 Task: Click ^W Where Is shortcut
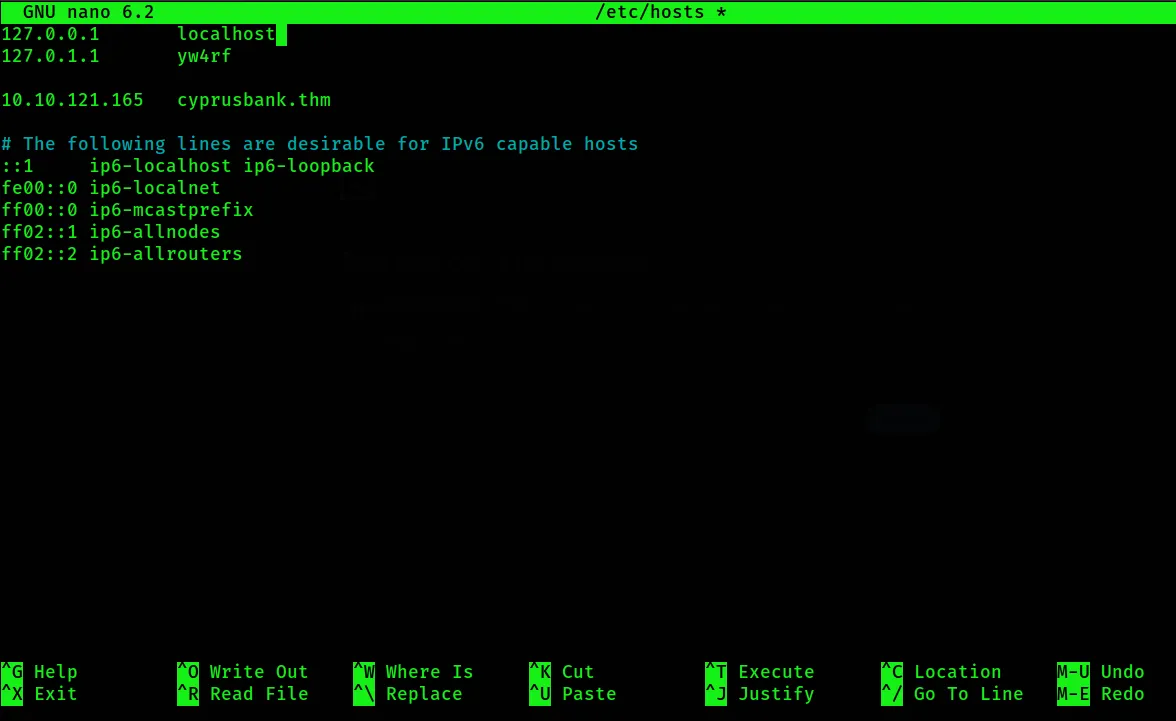tap(413, 672)
